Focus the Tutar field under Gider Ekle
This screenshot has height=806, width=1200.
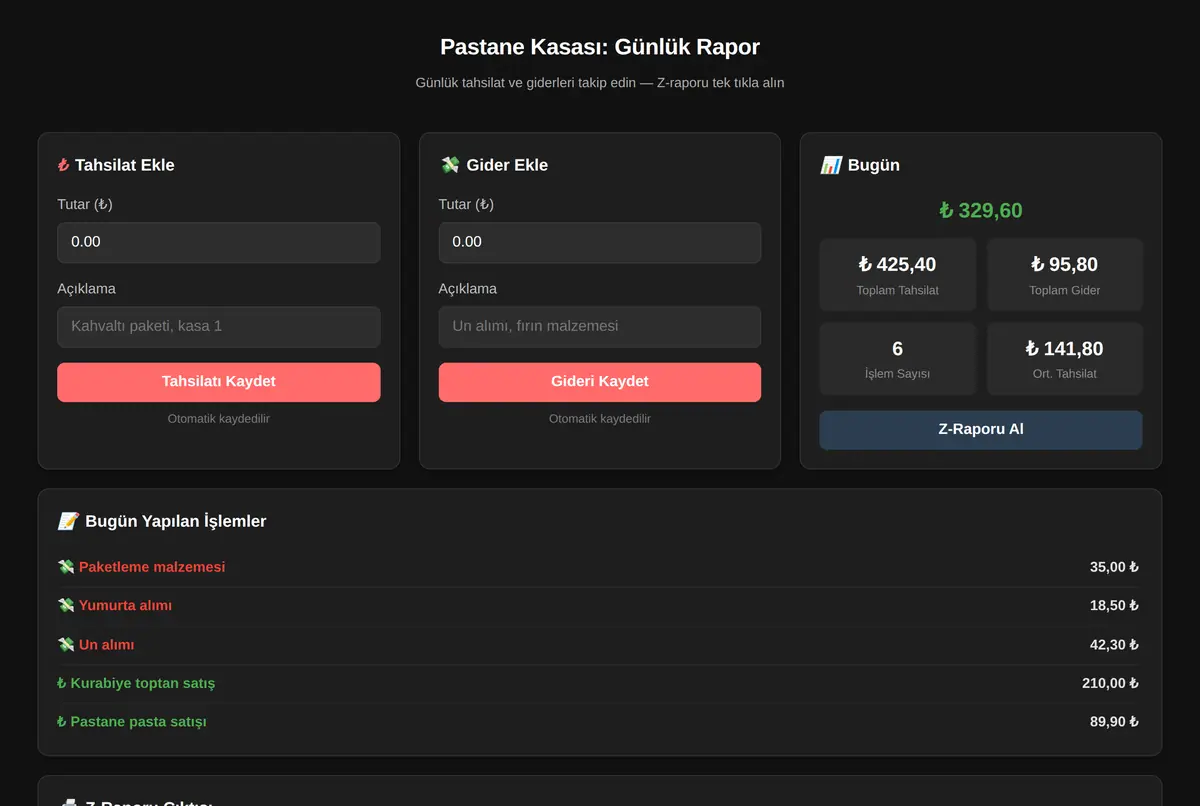tap(600, 242)
